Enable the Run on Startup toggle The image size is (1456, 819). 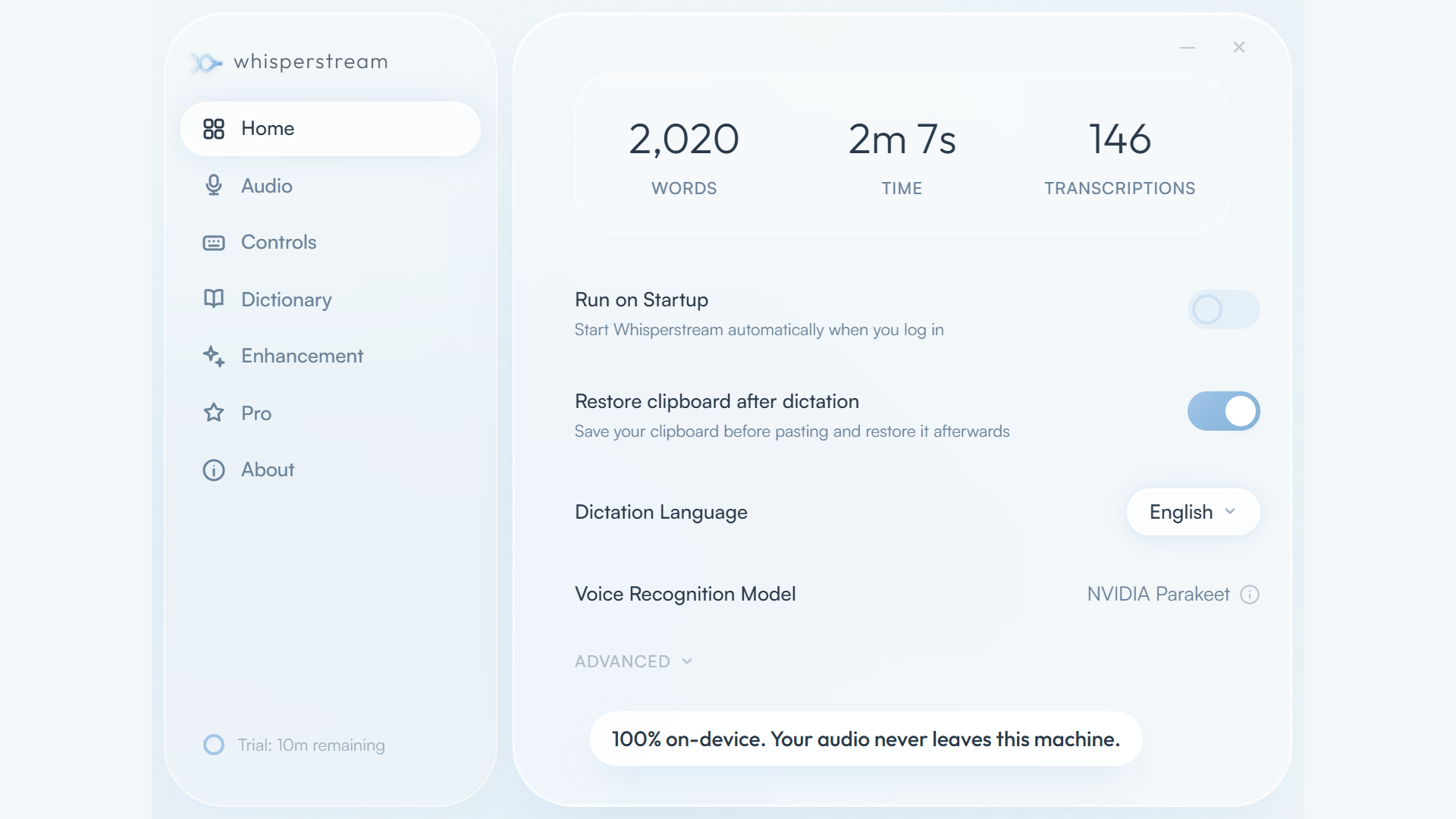point(1224,309)
